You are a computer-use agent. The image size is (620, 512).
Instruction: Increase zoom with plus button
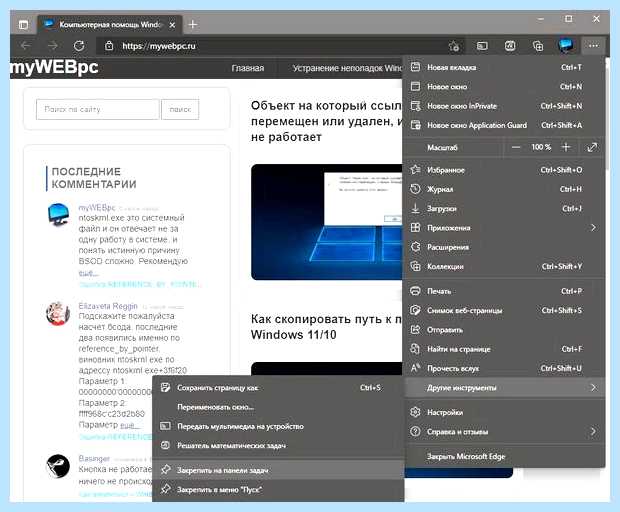click(566, 147)
